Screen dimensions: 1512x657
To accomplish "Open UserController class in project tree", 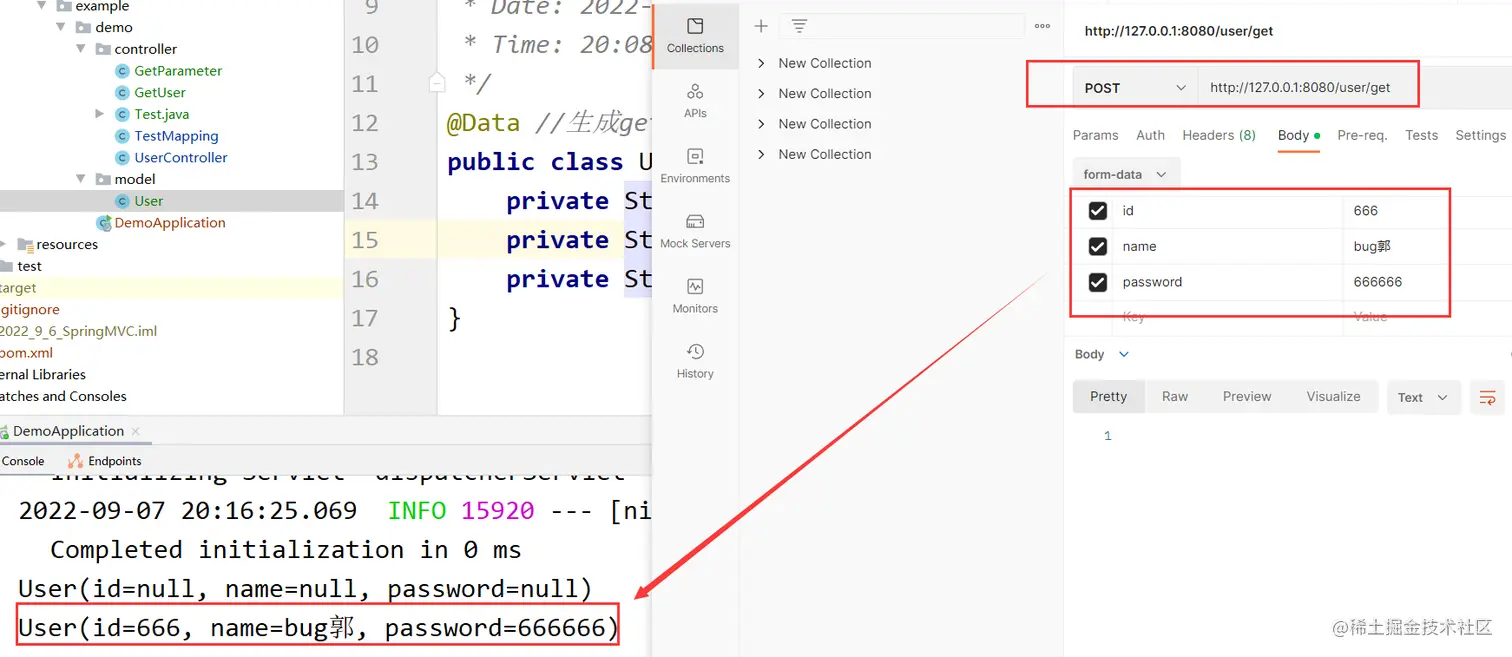I will pos(181,157).
